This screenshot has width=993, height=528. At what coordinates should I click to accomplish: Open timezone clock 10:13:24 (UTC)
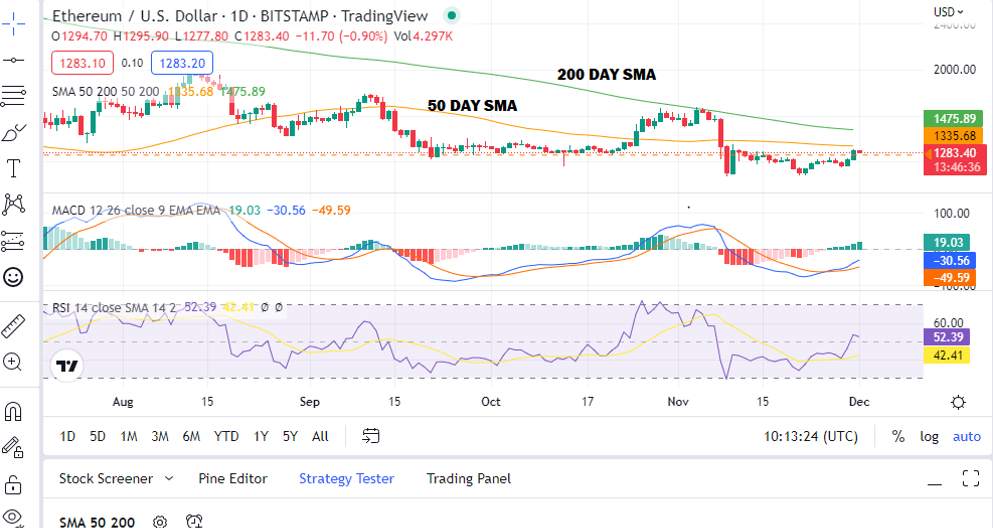[811, 436]
